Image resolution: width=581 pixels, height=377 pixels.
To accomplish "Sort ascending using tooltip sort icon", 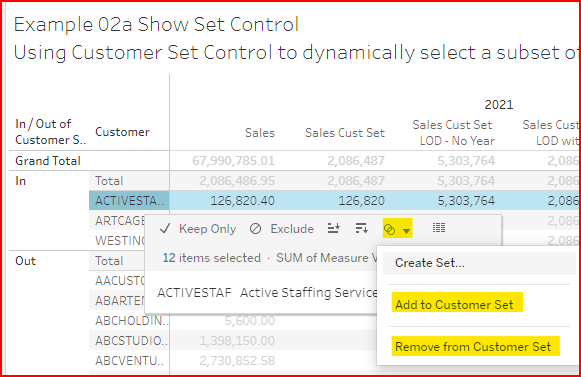I will pos(333,228).
